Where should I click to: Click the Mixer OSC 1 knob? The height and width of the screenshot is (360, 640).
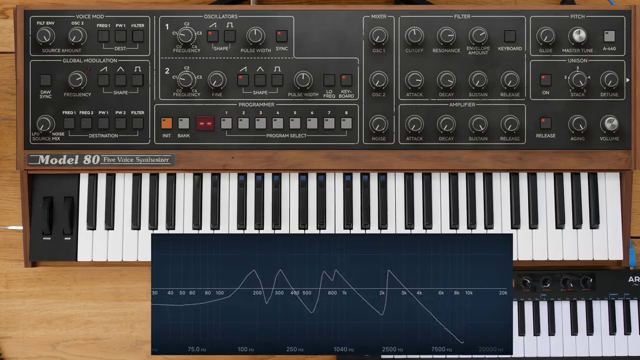click(x=378, y=36)
